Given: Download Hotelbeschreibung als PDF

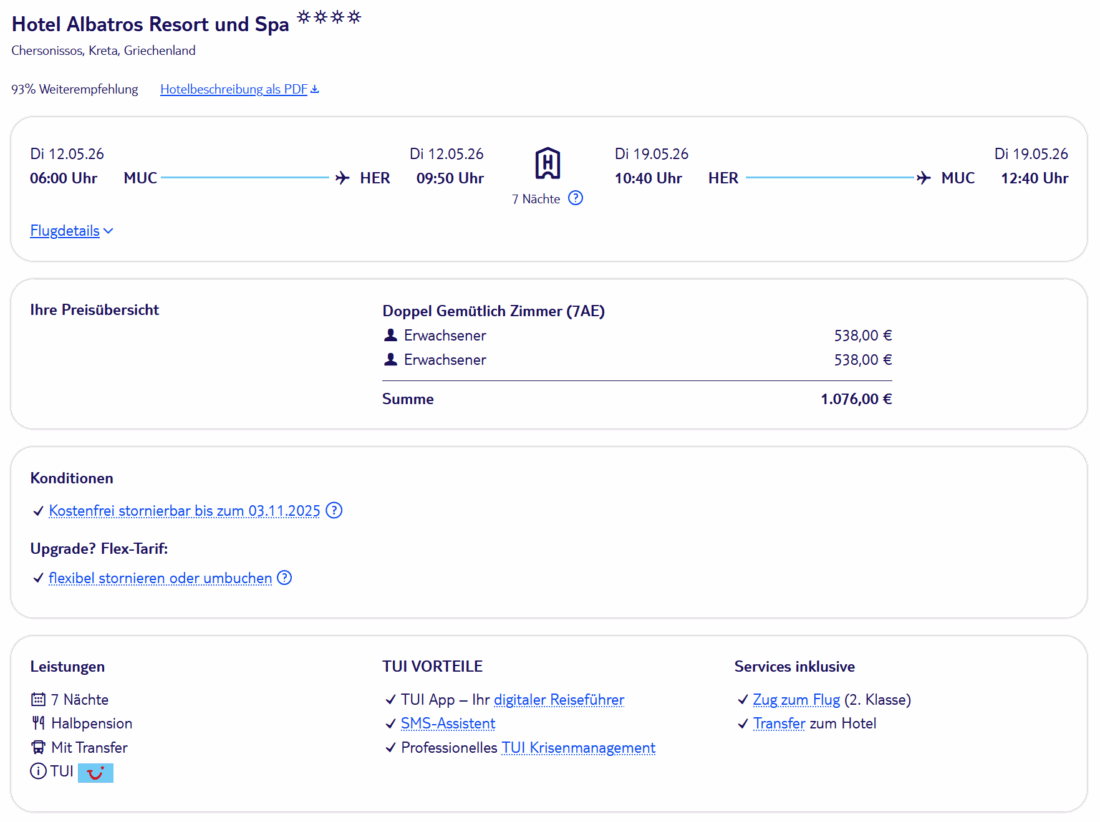Looking at the screenshot, I should point(234,89).
